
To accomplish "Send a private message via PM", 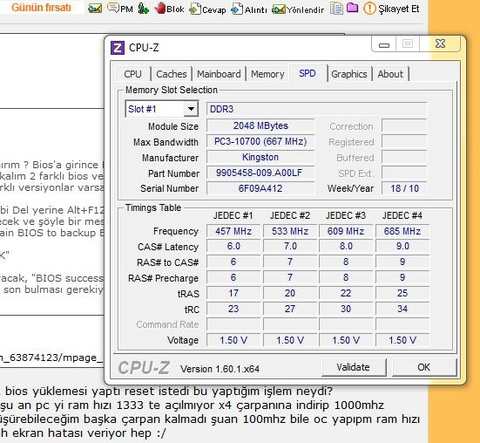I will click(x=120, y=8).
